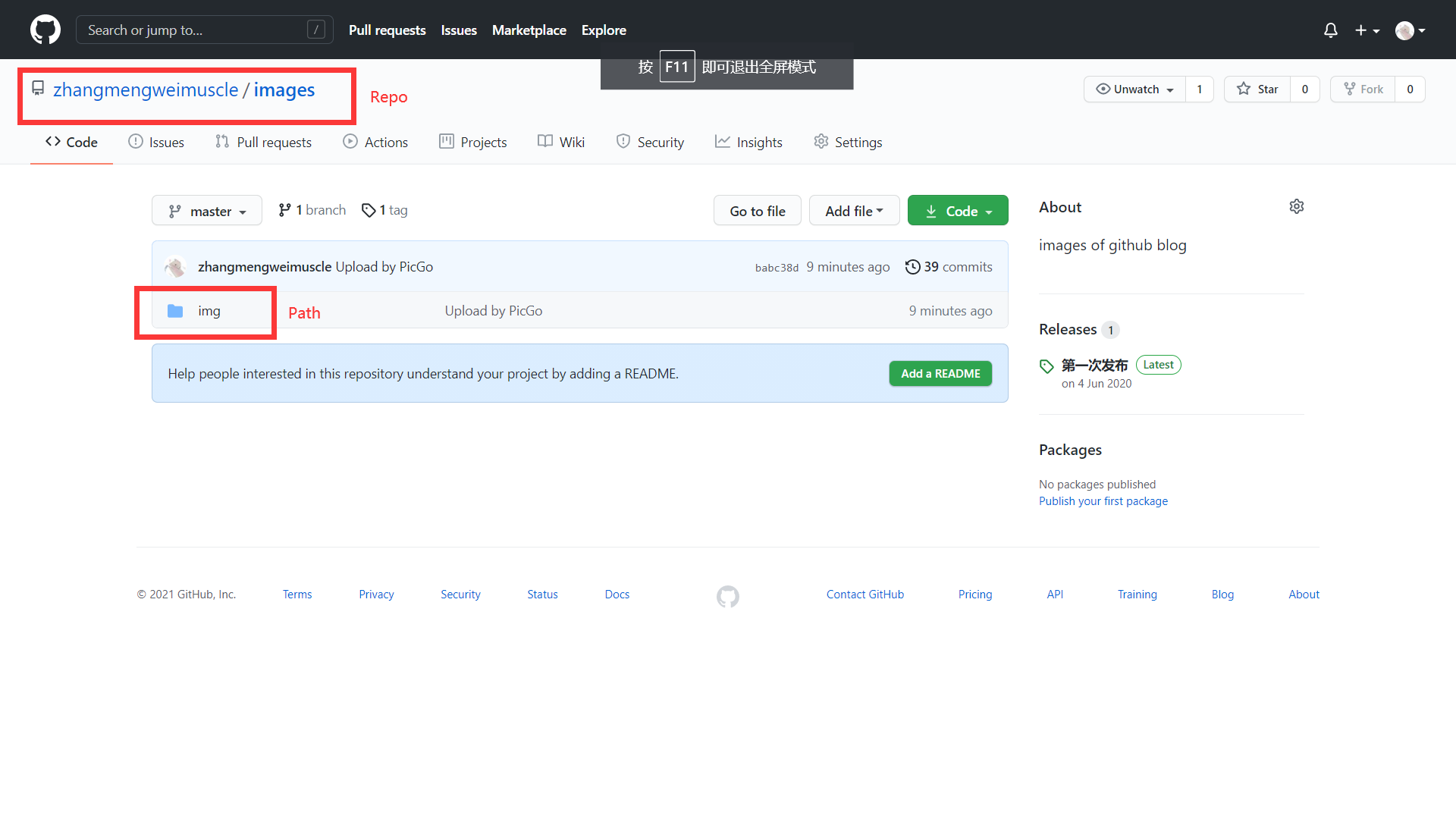Open zhangmengweimuscle owner profile link
Image resolution: width=1456 pixels, height=819 pixels.
point(146,90)
